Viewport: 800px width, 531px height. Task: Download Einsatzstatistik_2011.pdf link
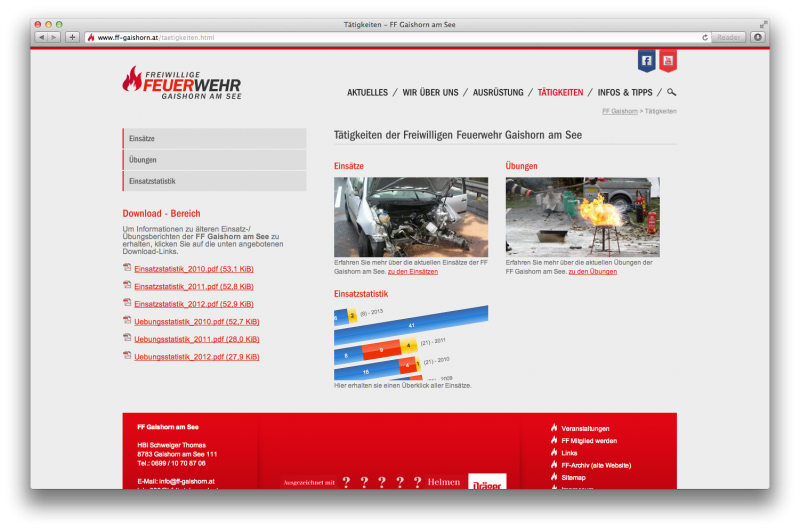[194, 287]
